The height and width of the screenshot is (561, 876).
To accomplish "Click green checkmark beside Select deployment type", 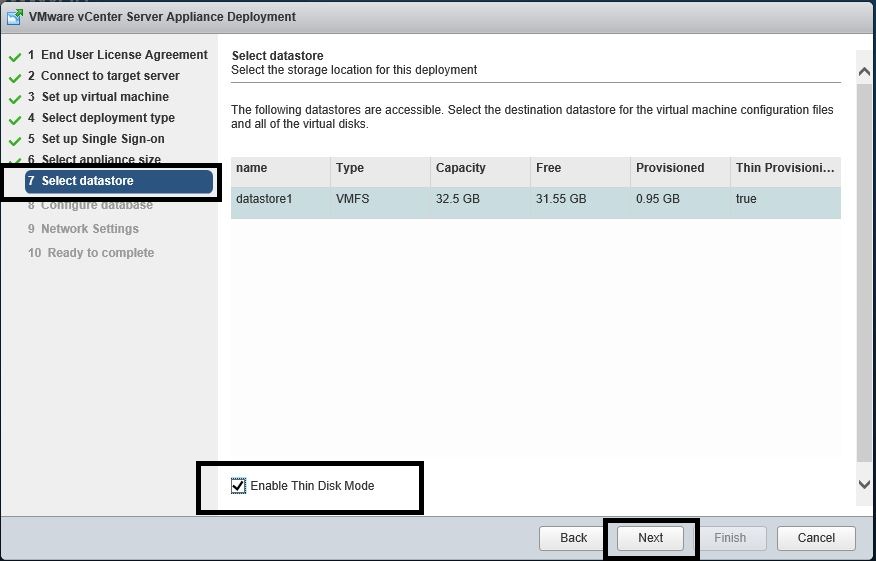I will click(15, 120).
